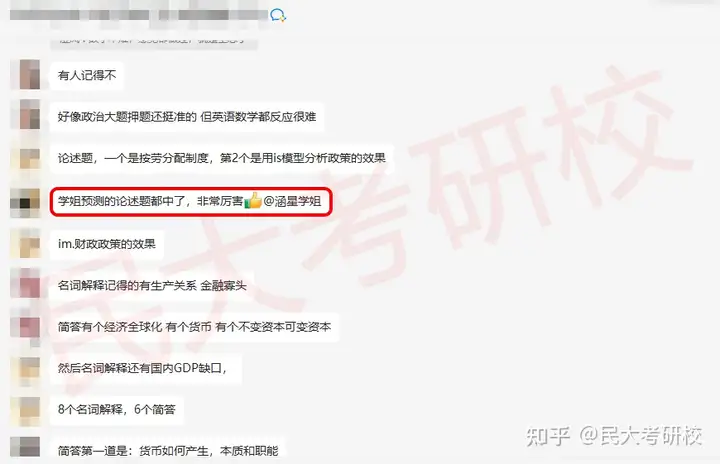Click message about 政治大题押题还挺准的
Image resolution: width=720 pixels, height=464 pixels.
pyautogui.click(x=187, y=117)
